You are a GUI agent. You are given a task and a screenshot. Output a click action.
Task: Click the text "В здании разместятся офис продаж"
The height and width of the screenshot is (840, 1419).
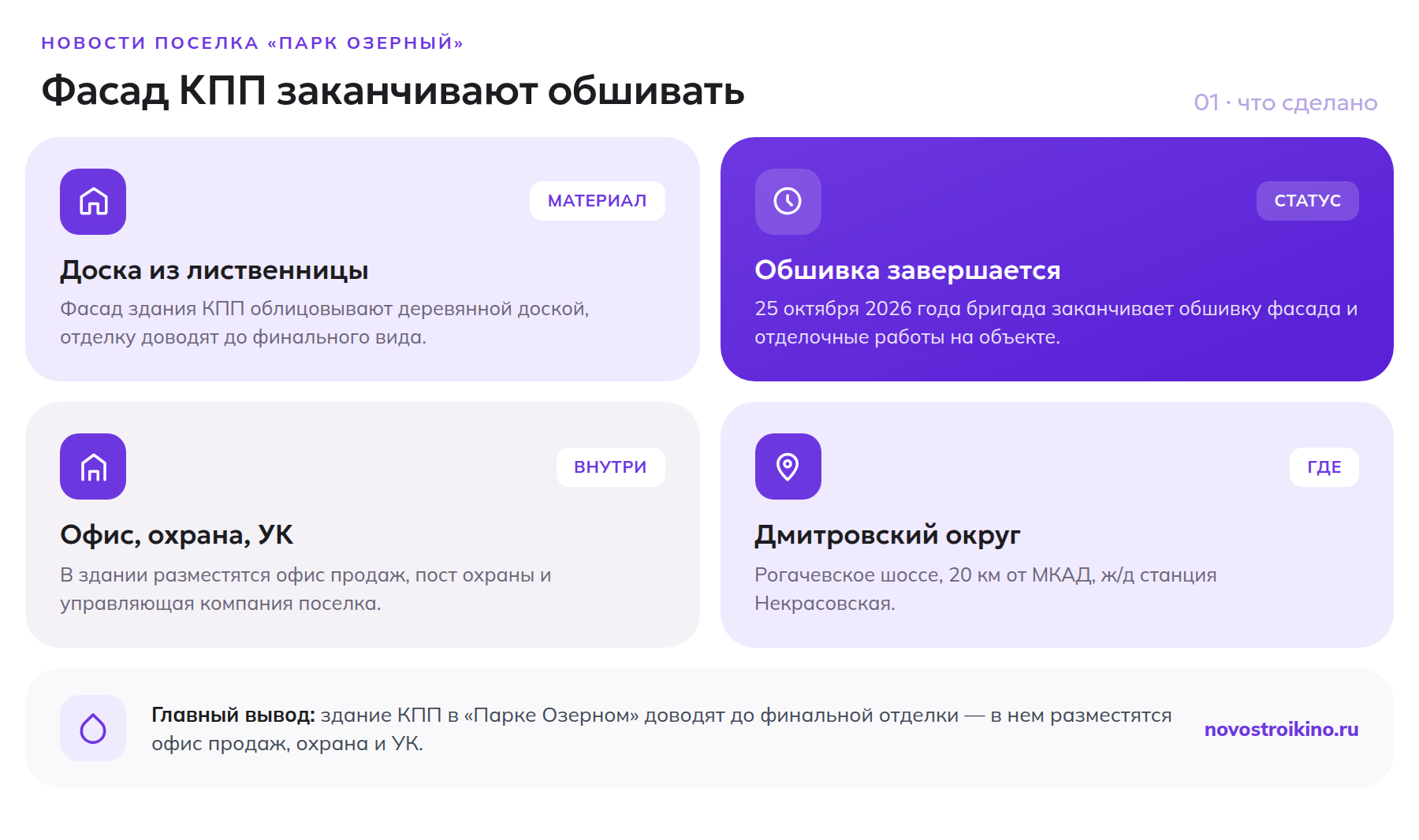(x=235, y=575)
